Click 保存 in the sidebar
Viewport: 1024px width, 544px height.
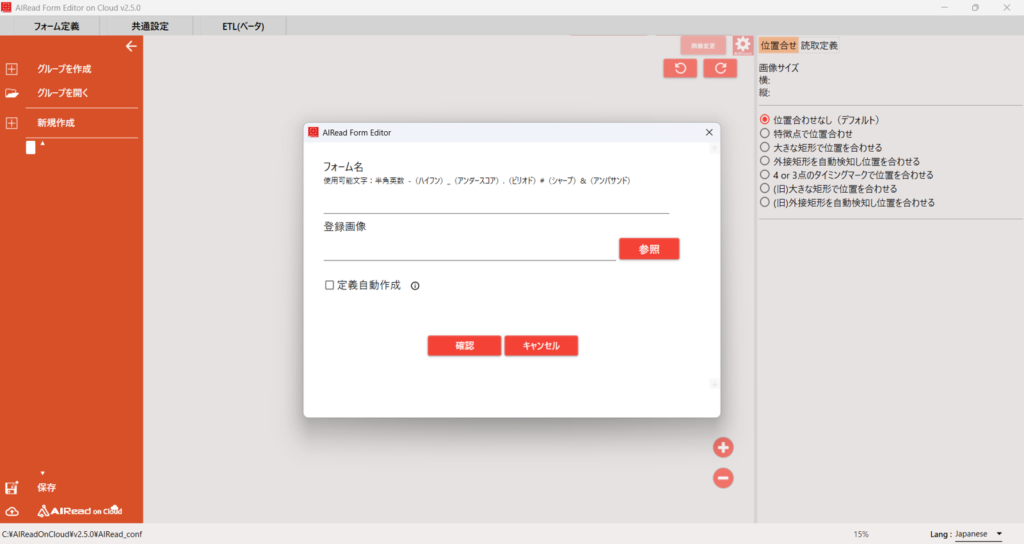pyautogui.click(x=46, y=487)
